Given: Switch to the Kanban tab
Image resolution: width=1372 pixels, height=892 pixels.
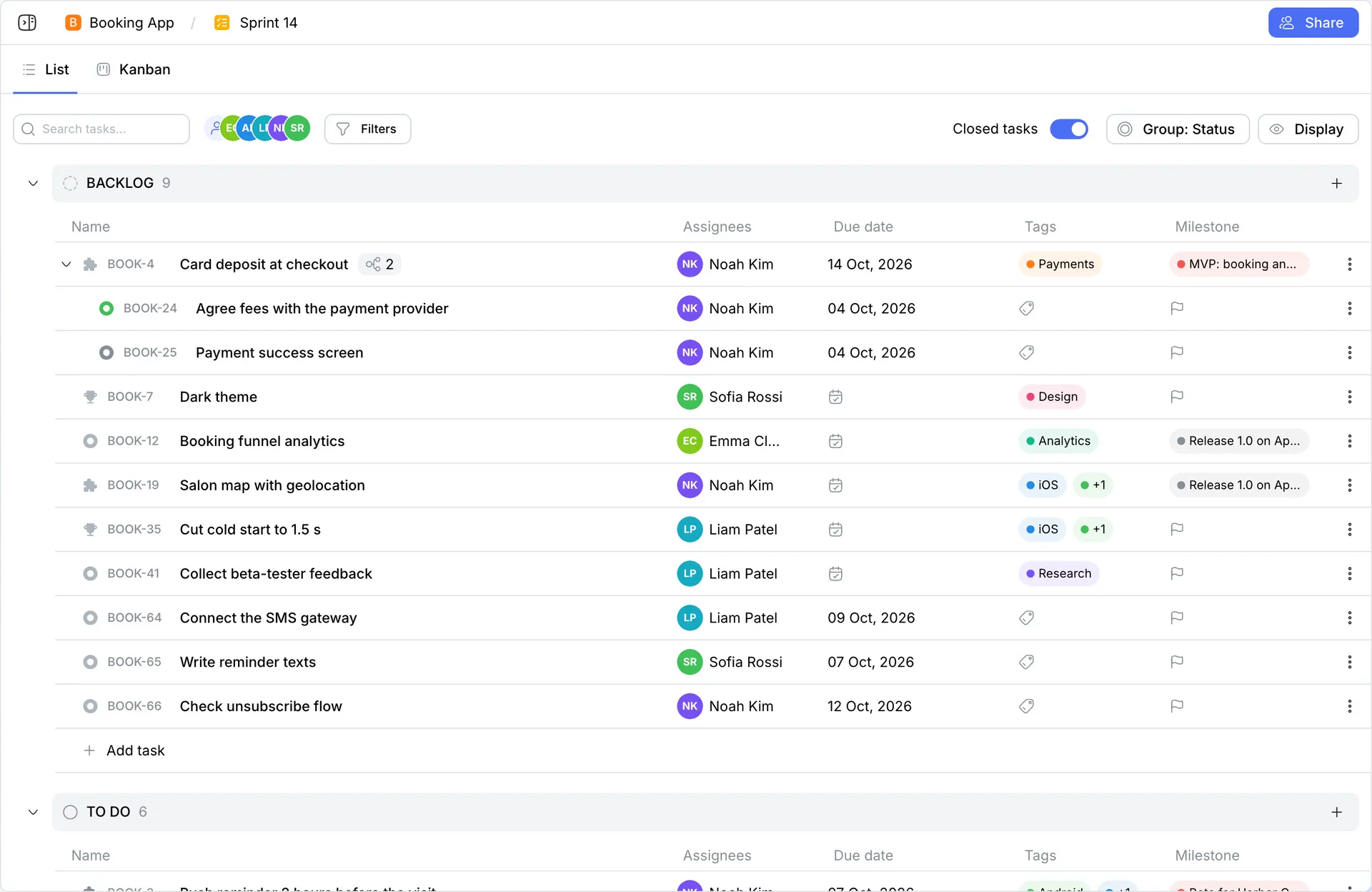Looking at the screenshot, I should 134,69.
